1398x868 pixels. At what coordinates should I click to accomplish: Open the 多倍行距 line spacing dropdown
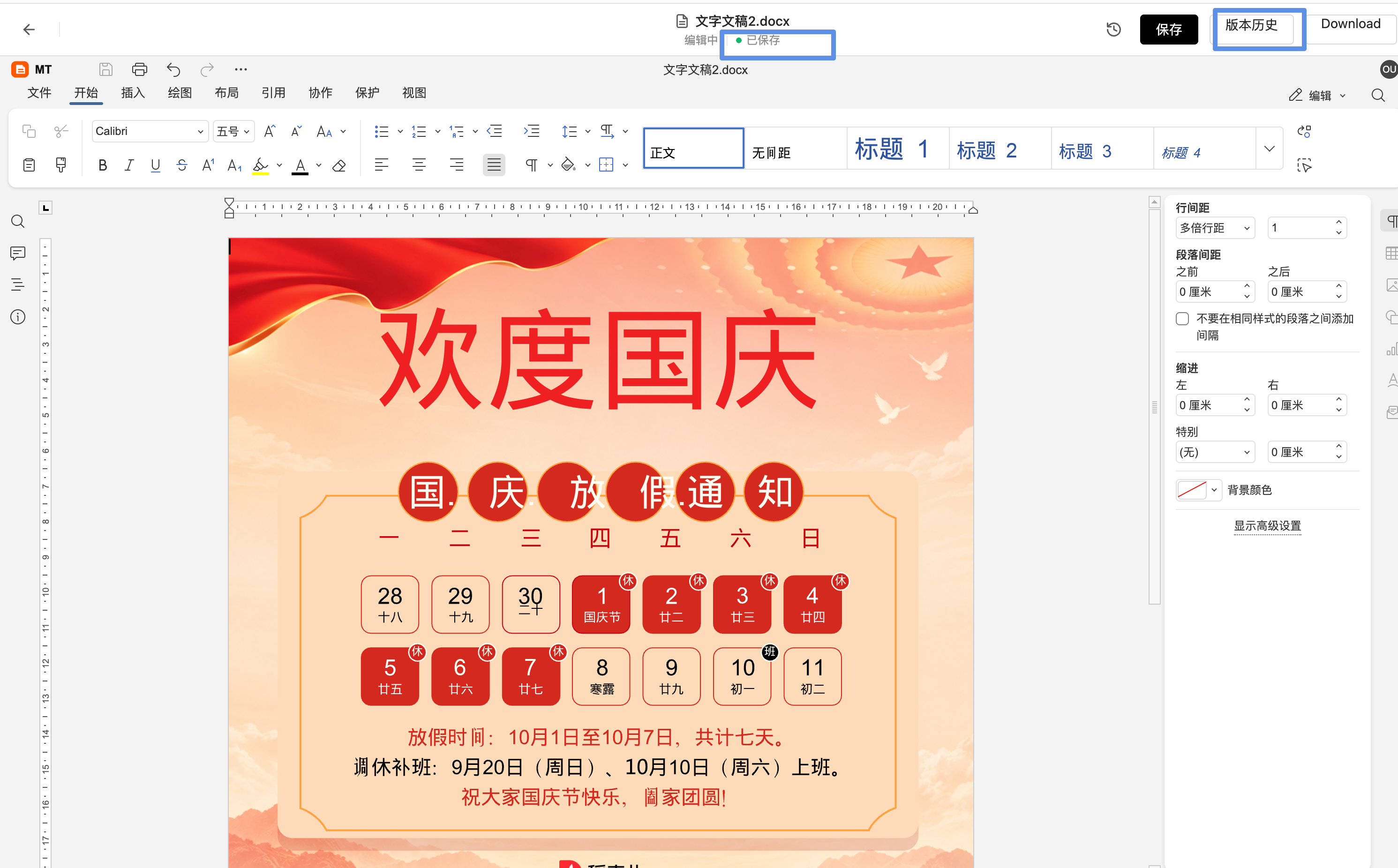click(1215, 228)
